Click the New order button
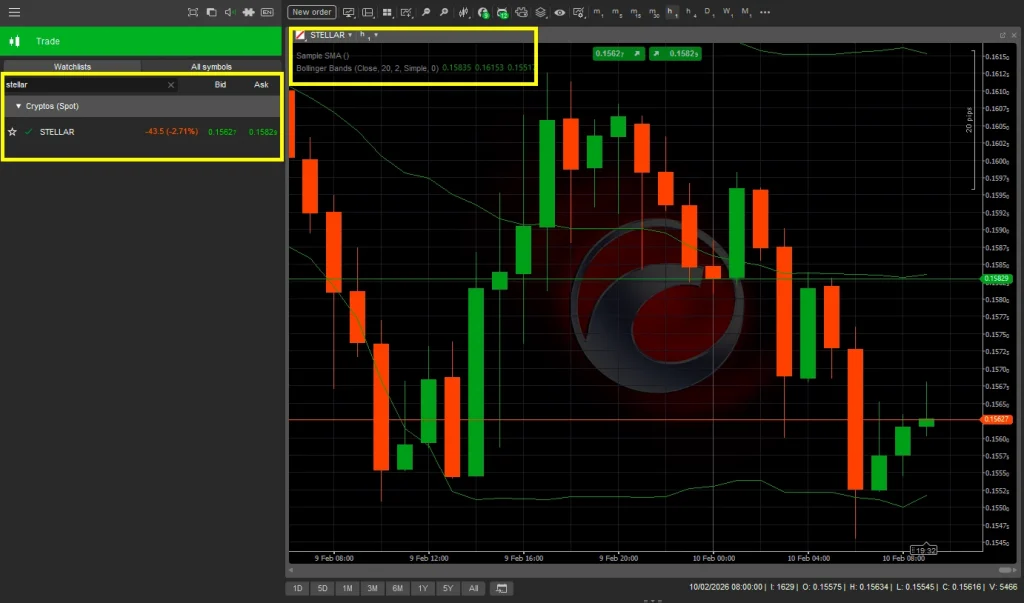The height and width of the screenshot is (603, 1024). 310,12
